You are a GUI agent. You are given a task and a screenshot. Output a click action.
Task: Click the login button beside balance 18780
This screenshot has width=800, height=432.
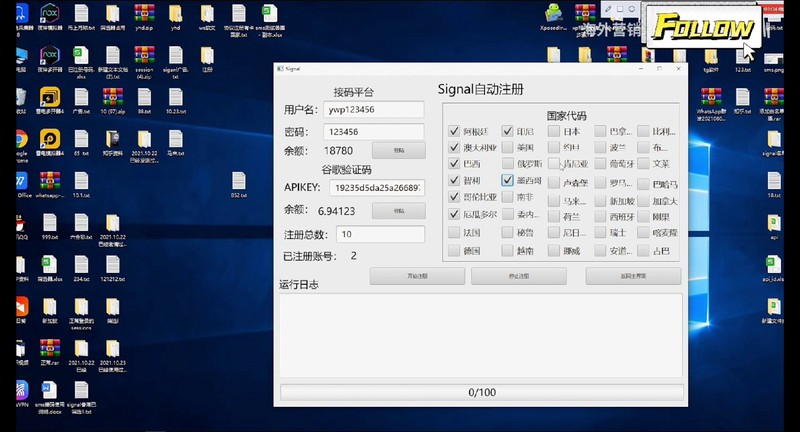coord(398,150)
